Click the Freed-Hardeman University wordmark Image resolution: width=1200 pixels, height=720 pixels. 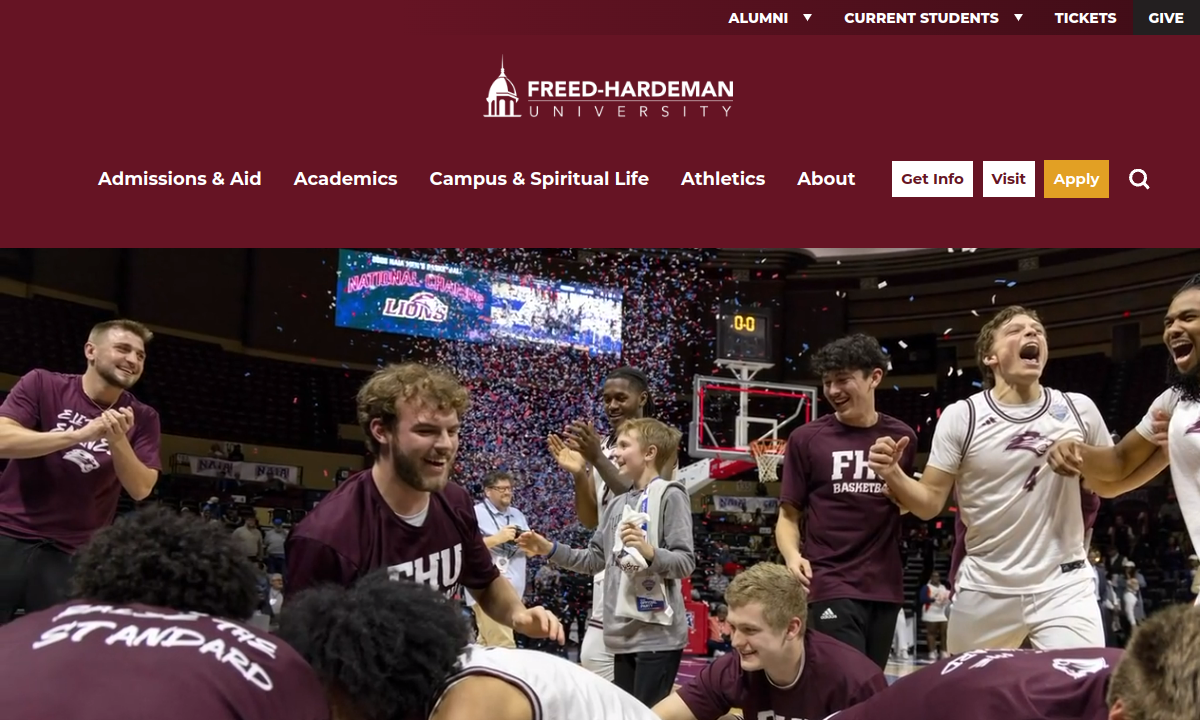630,98
